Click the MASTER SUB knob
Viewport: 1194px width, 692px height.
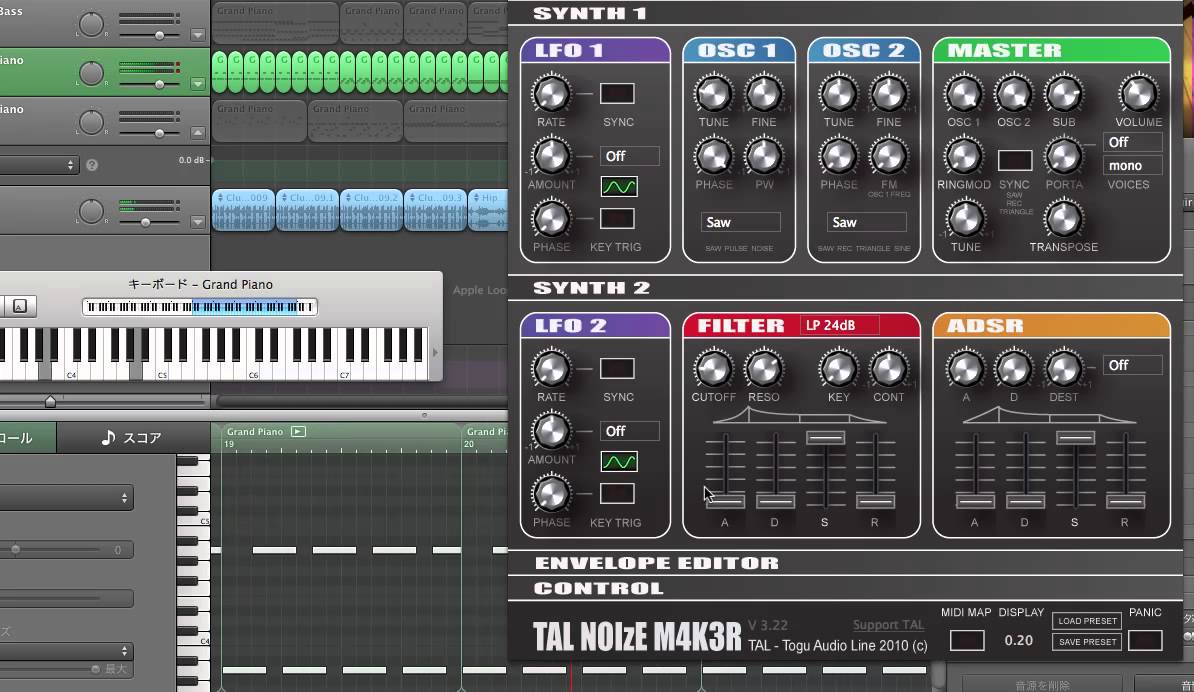click(x=1064, y=94)
